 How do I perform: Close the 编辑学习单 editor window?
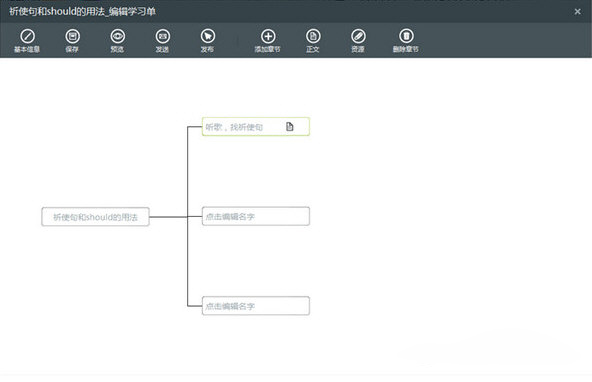coord(577,12)
